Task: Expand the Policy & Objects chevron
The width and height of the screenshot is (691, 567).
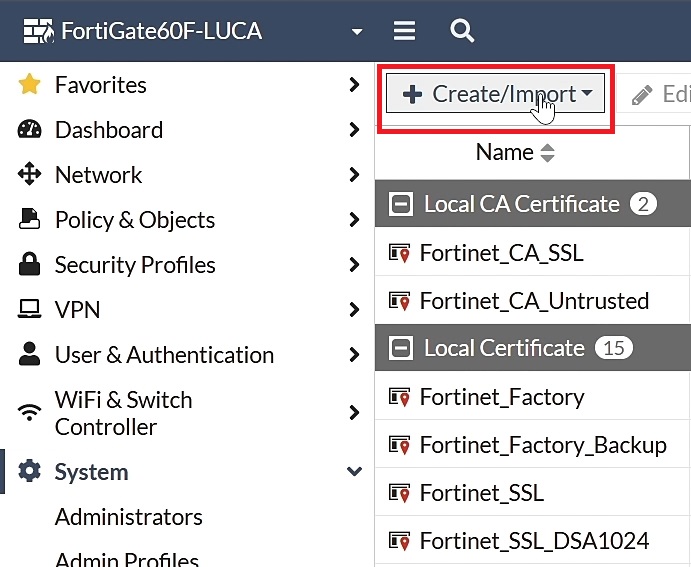Action: 354,219
